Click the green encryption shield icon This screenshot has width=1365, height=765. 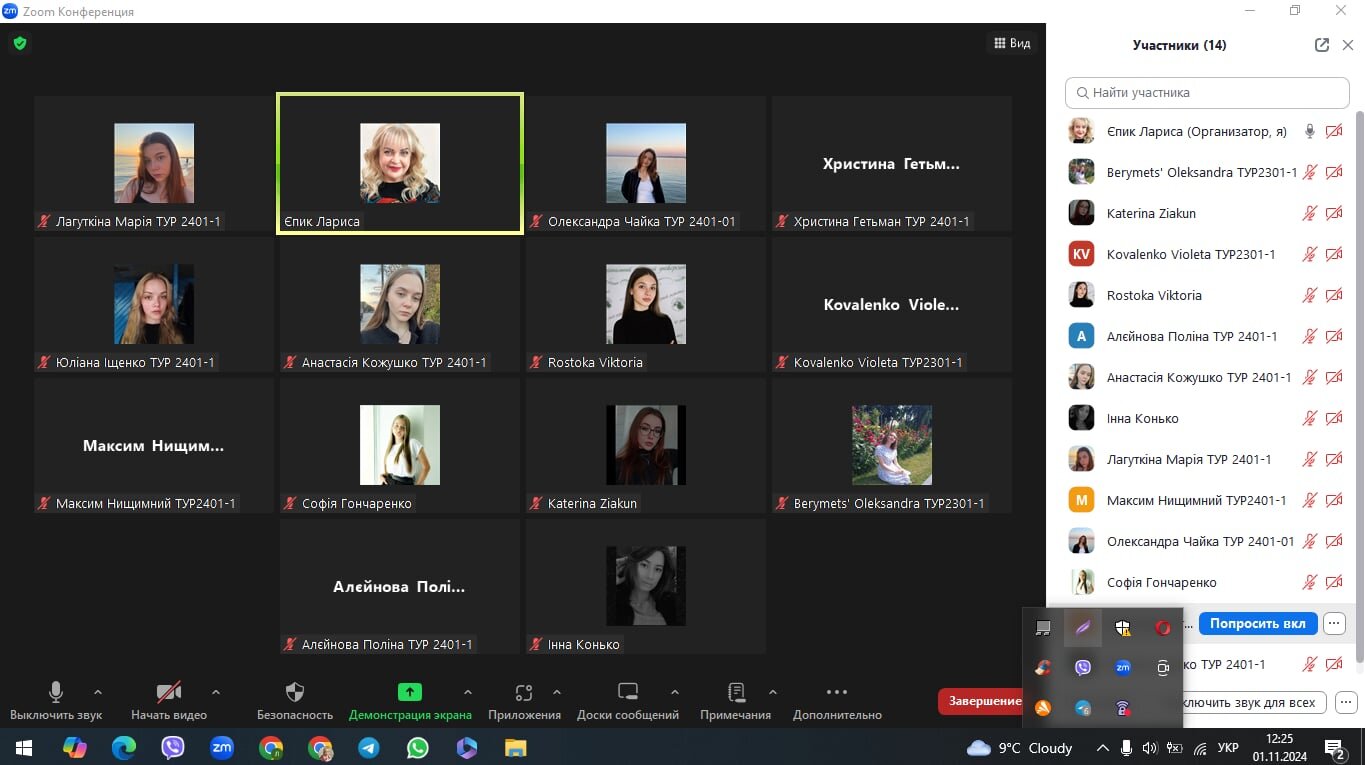(20, 43)
